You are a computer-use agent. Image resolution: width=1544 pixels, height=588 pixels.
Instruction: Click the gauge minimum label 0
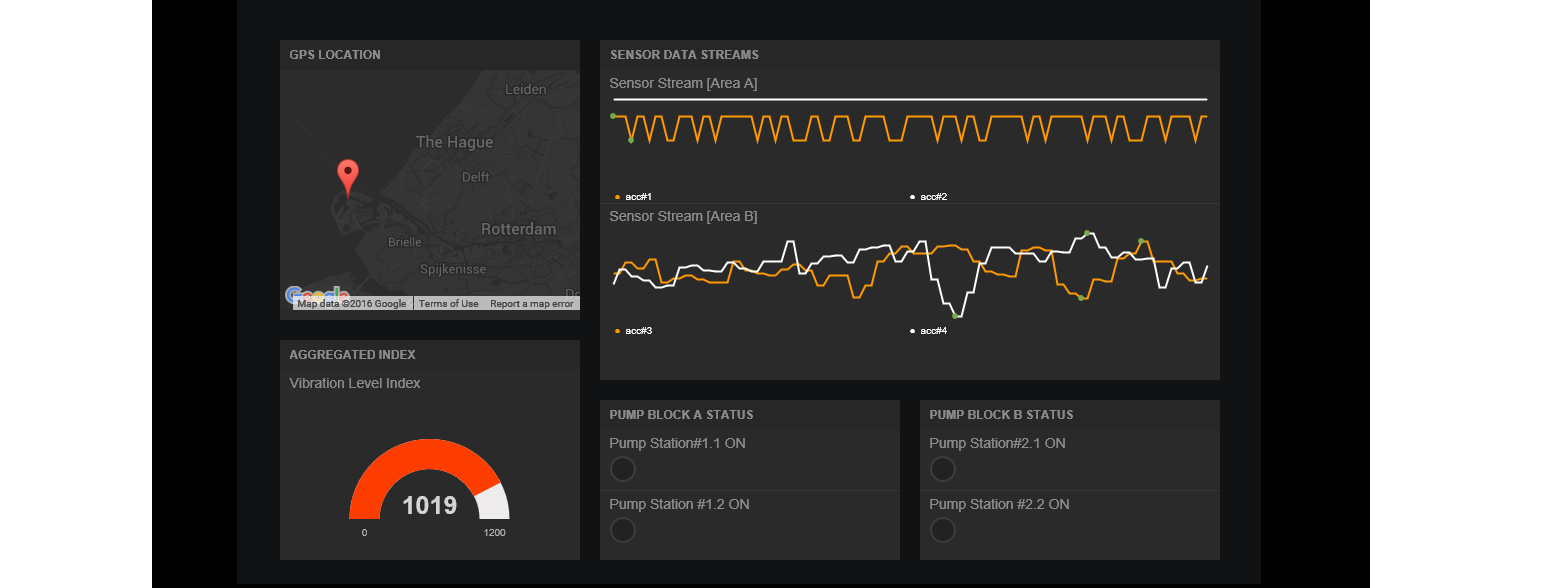[x=364, y=533]
